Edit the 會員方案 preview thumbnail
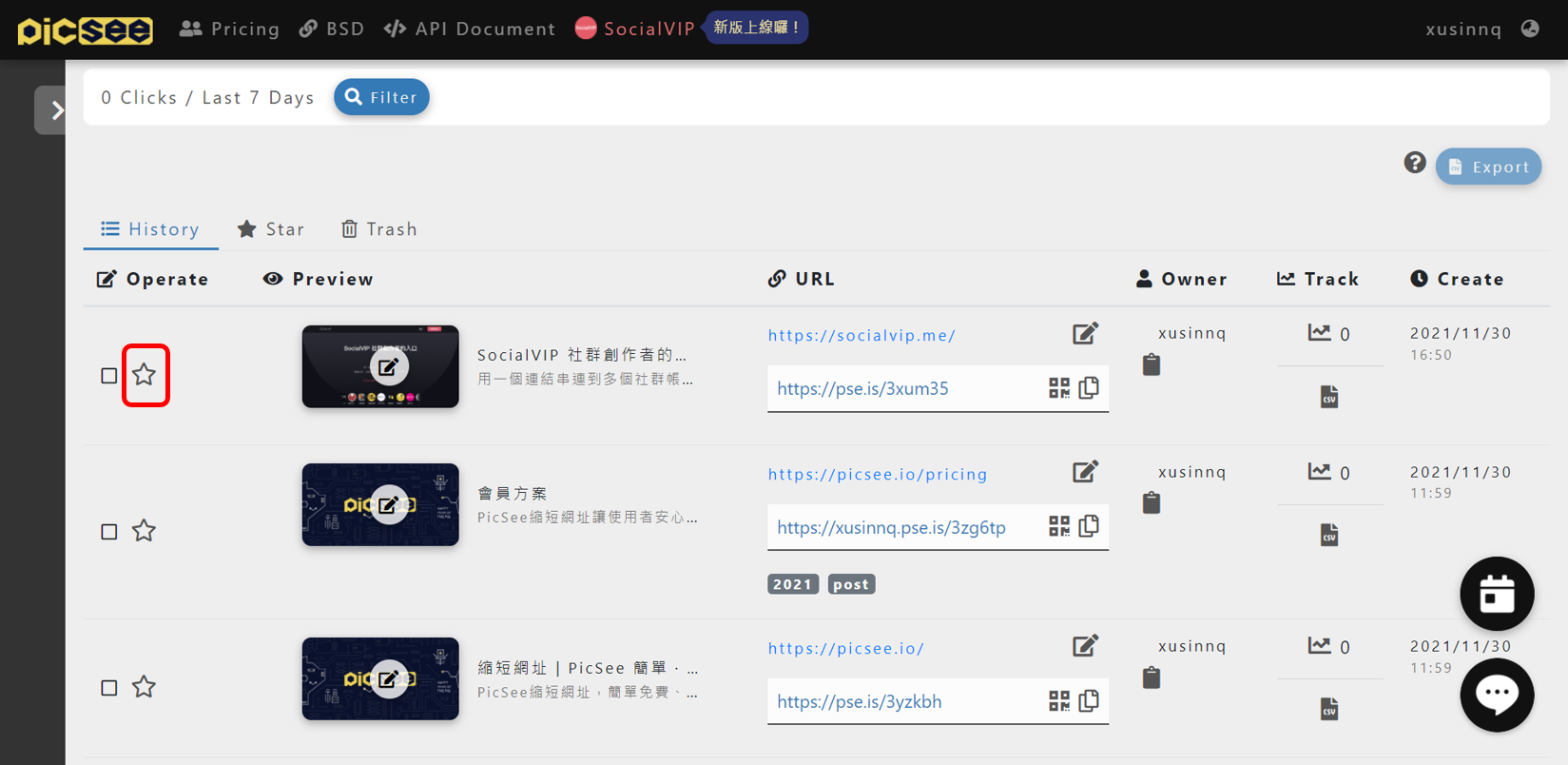The image size is (1568, 765). 389,504
